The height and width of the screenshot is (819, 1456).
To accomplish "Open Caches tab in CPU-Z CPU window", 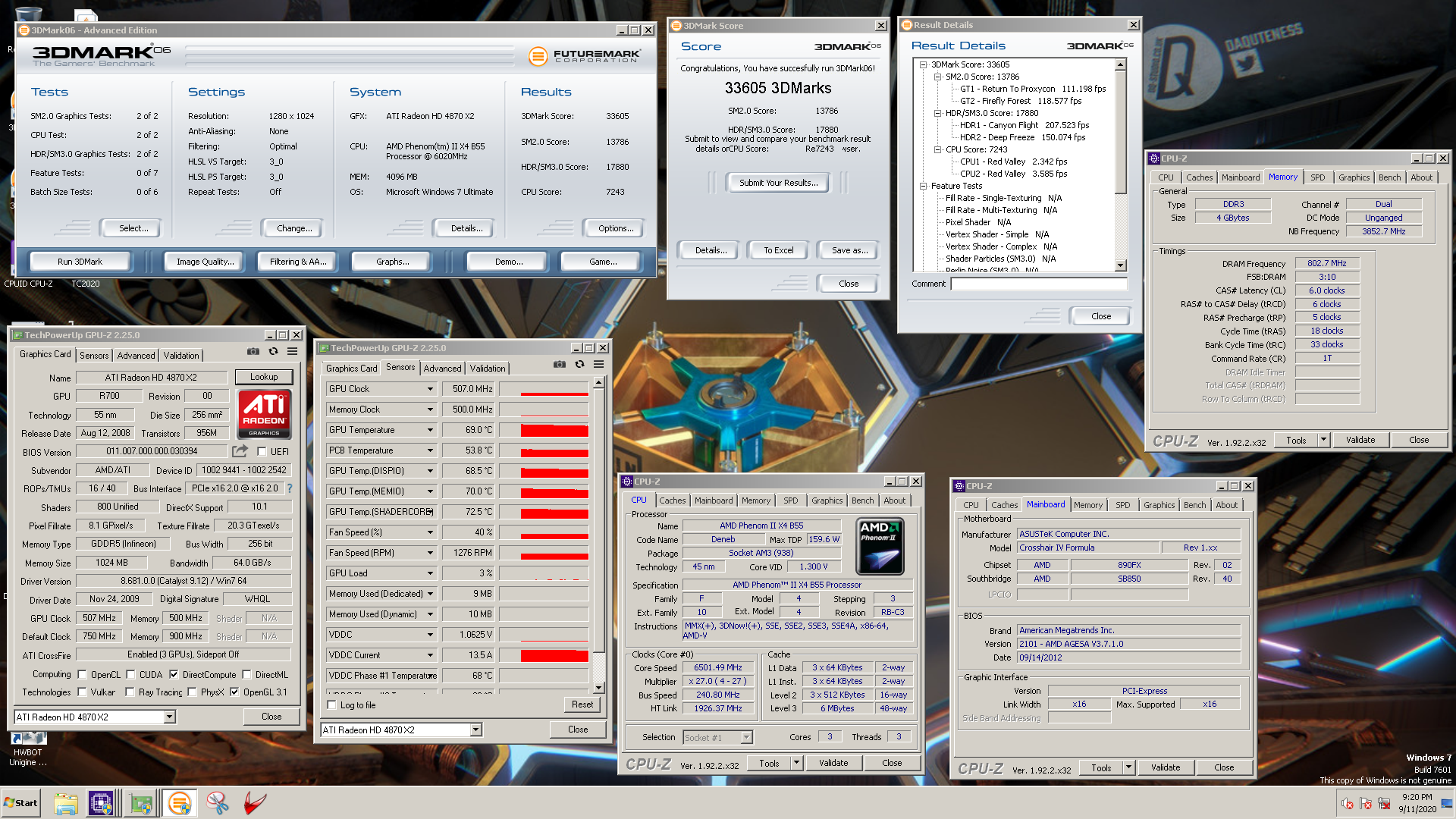I will click(x=672, y=500).
